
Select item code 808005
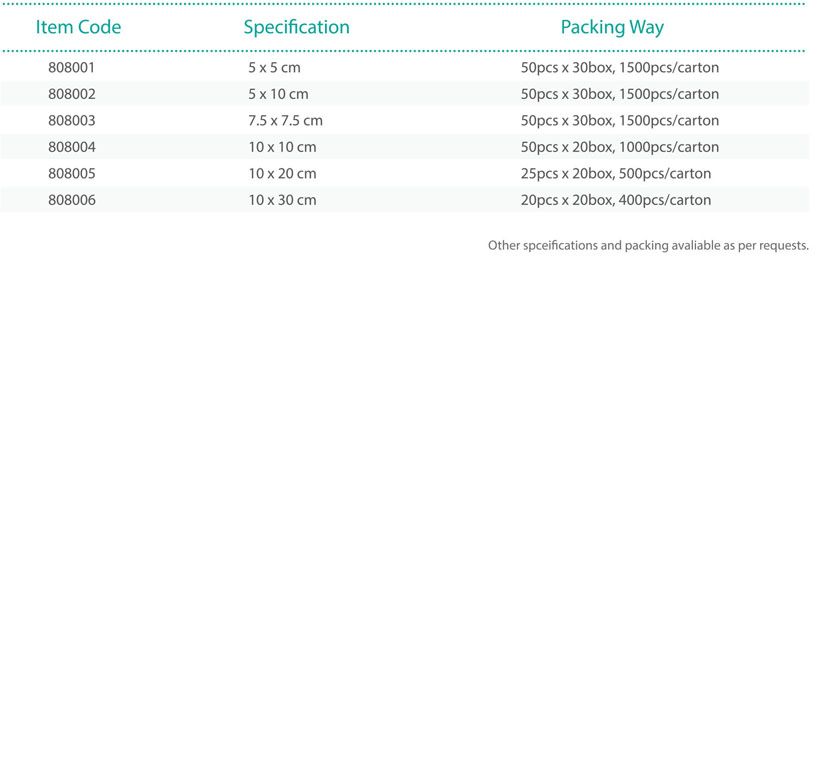click(72, 173)
